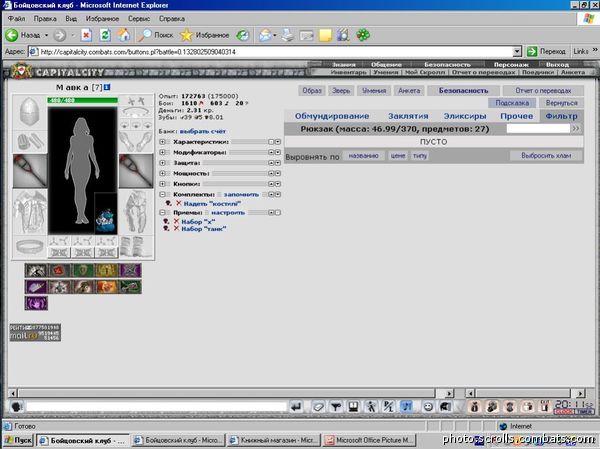Click the запомнить link in Комплекты
Image resolution: width=600 pixels, height=449 pixels.
(241, 194)
